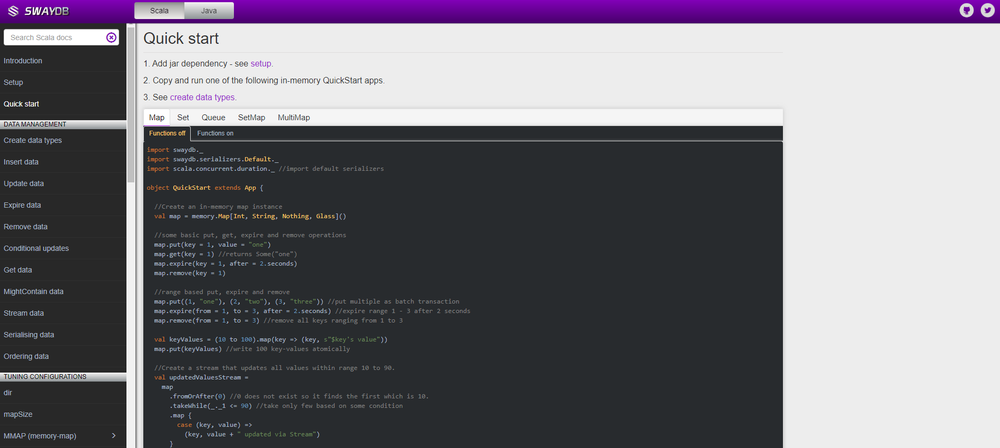The height and width of the screenshot is (448, 1000).
Task: Click the Quick start page heading
Action: (x=181, y=38)
